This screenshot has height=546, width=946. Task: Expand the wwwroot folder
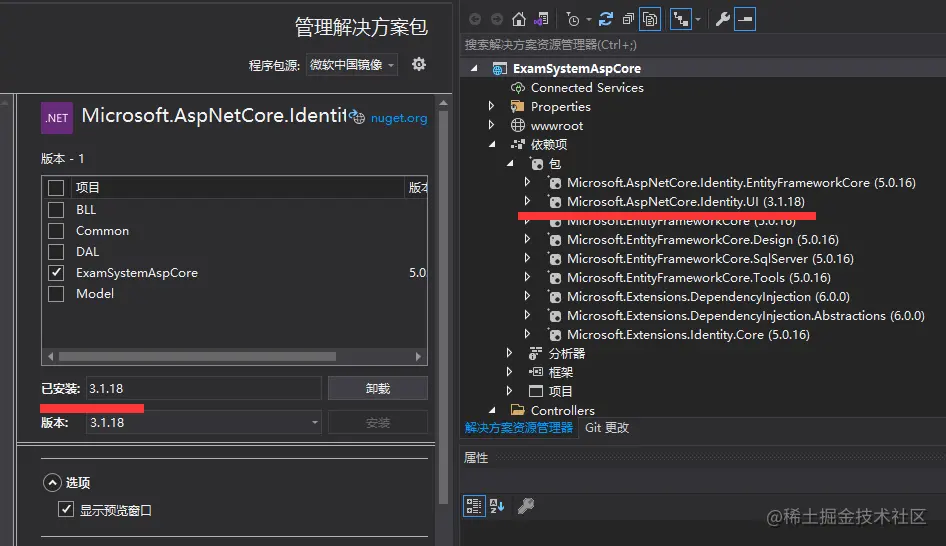tap(491, 125)
